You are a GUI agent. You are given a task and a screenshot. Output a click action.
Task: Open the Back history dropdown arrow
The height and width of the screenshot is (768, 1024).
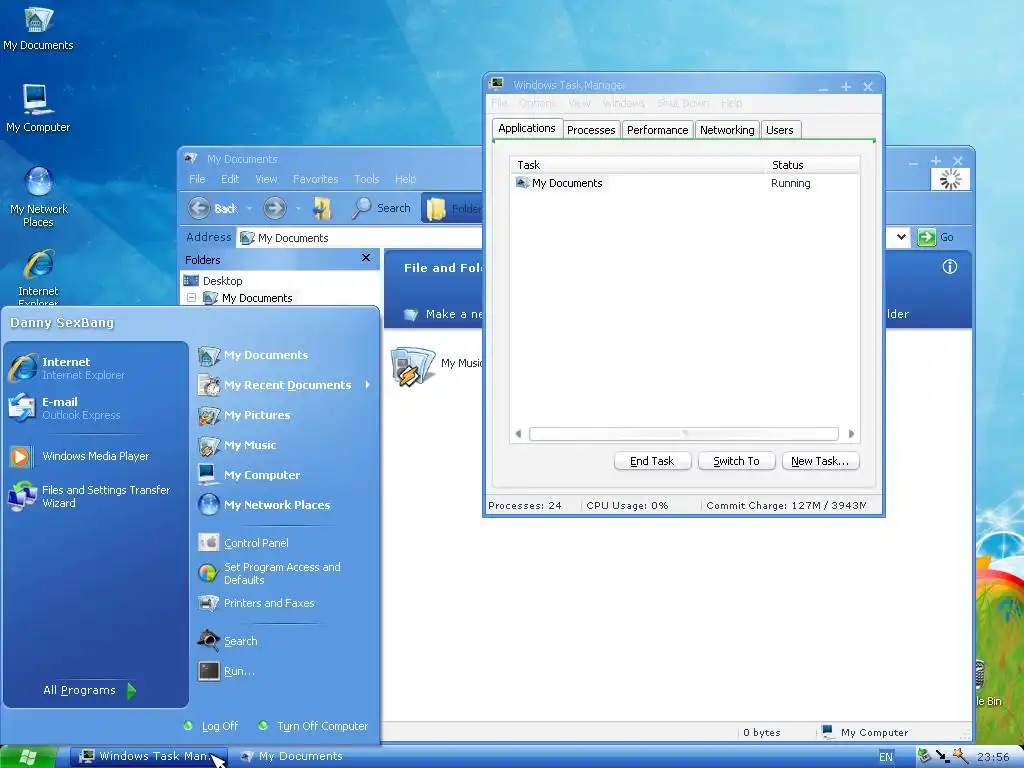coord(249,208)
